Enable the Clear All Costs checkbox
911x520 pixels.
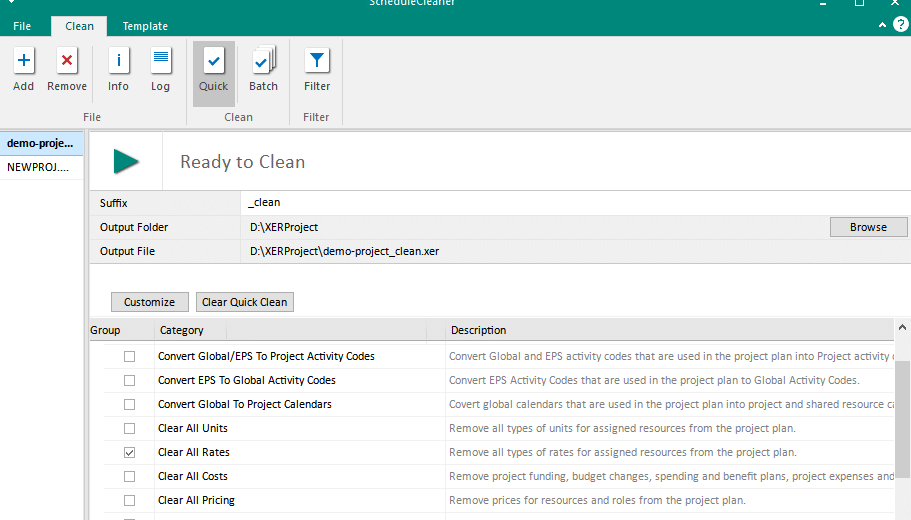click(130, 476)
